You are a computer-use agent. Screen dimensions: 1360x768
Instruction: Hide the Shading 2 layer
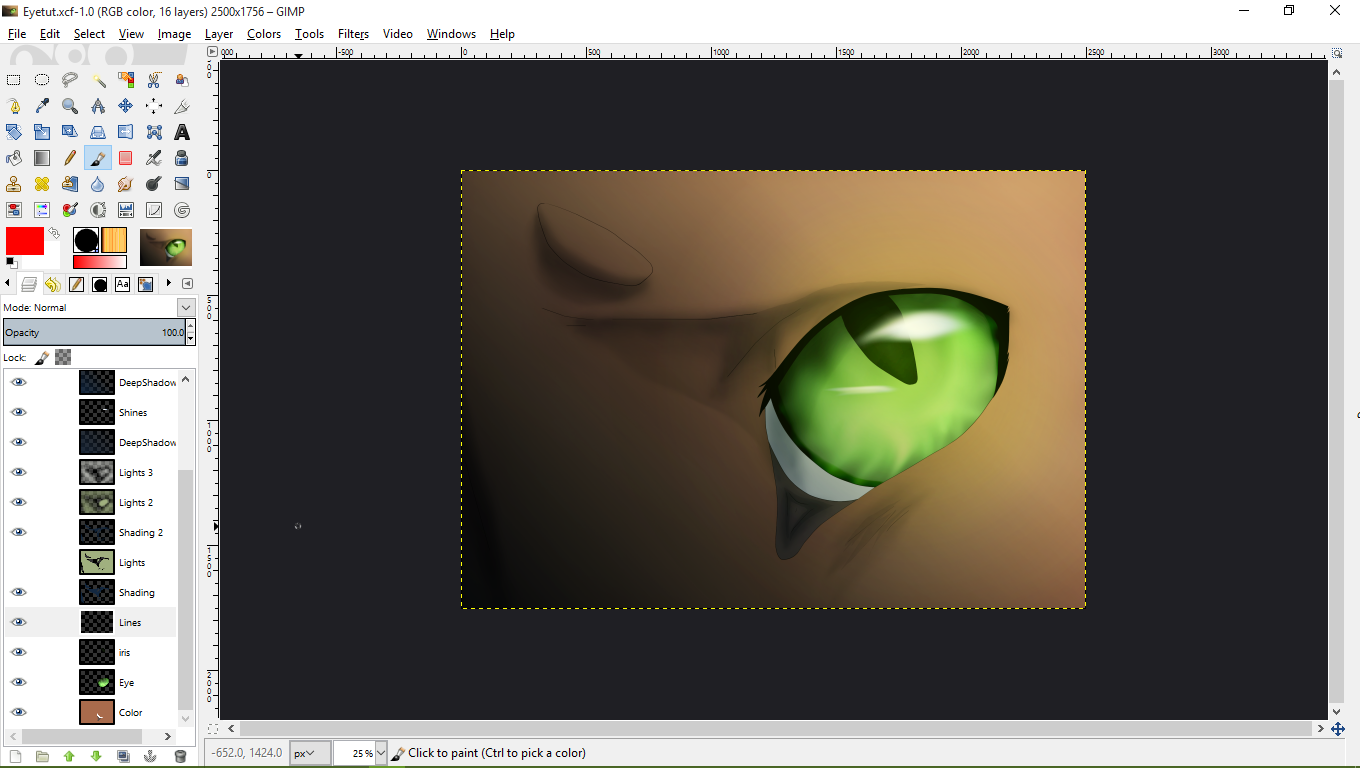point(19,532)
